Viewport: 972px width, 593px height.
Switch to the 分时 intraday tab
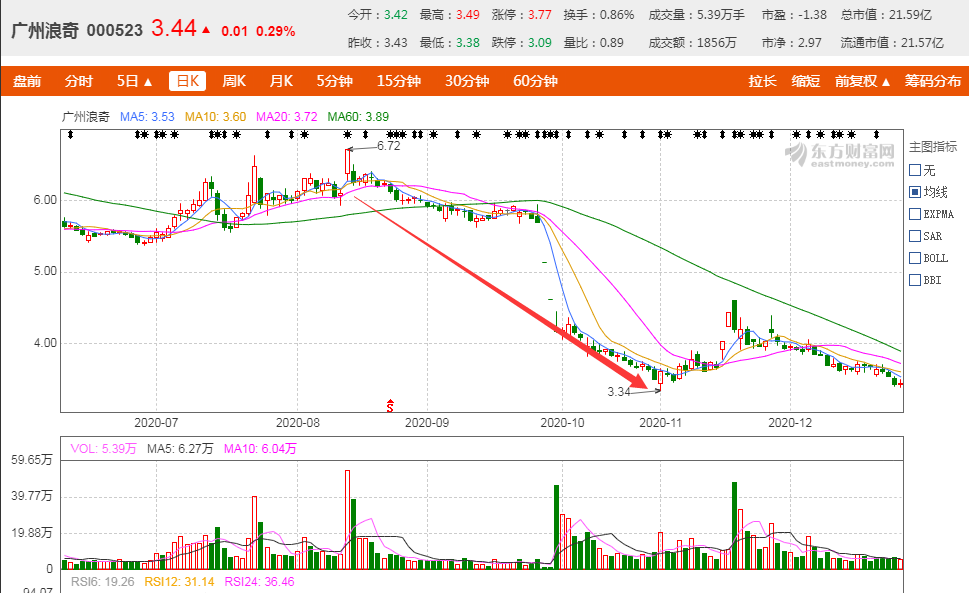point(79,81)
